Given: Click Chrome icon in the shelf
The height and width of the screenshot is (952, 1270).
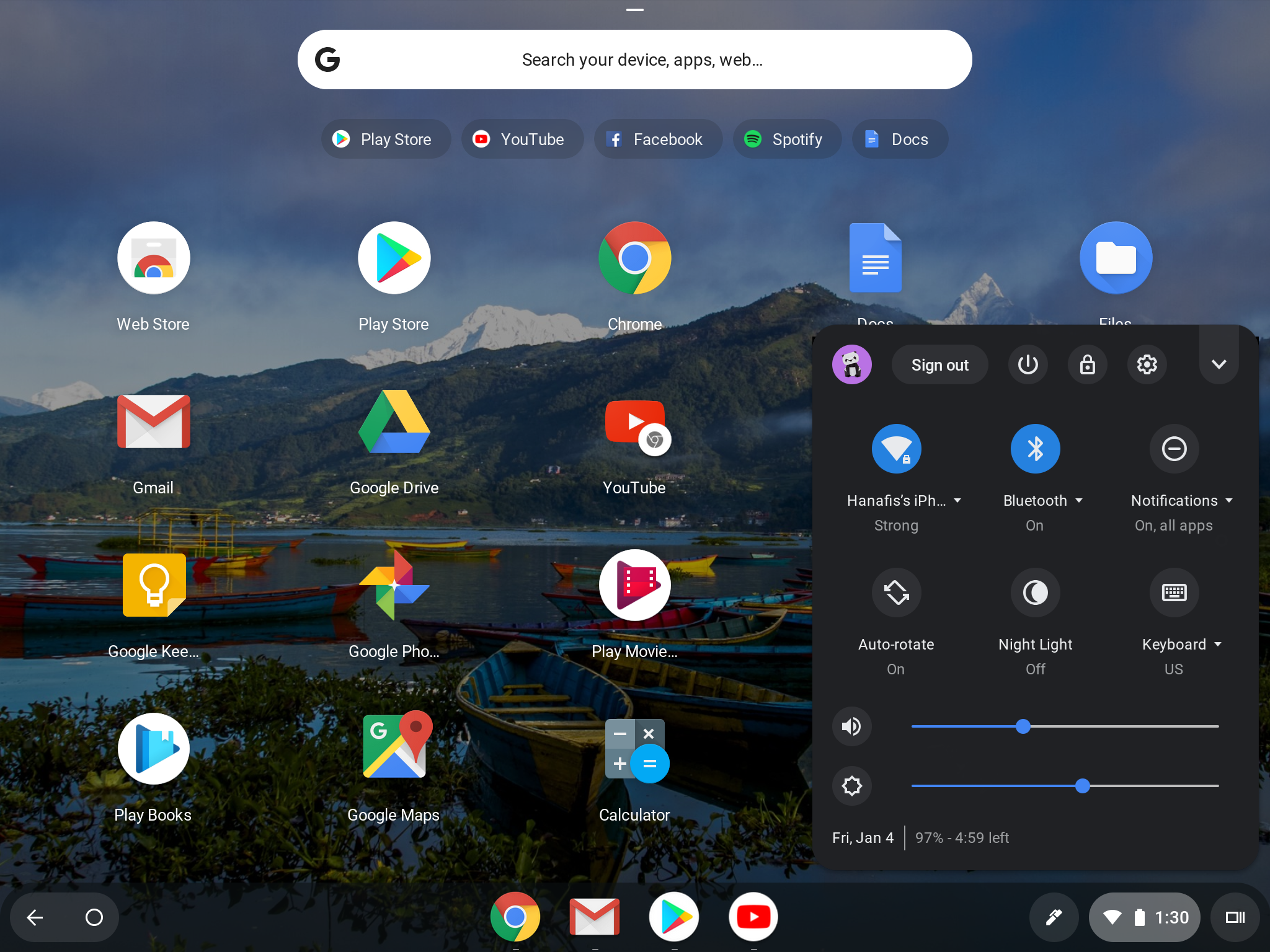Looking at the screenshot, I should point(515,917).
